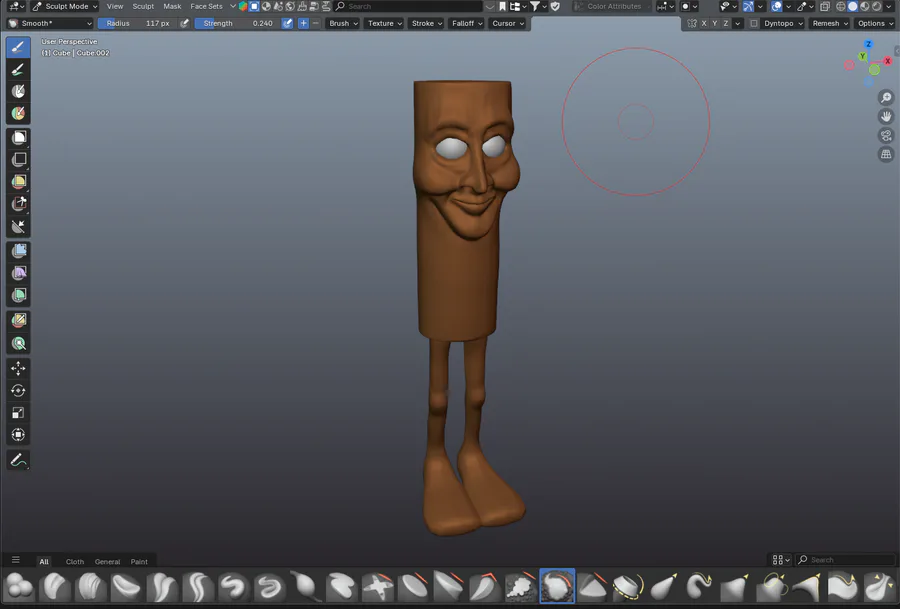Viewport: 900px width, 609px height.
Task: Open the viewport shading options arrow
Action: pyautogui.click(x=890, y=6)
